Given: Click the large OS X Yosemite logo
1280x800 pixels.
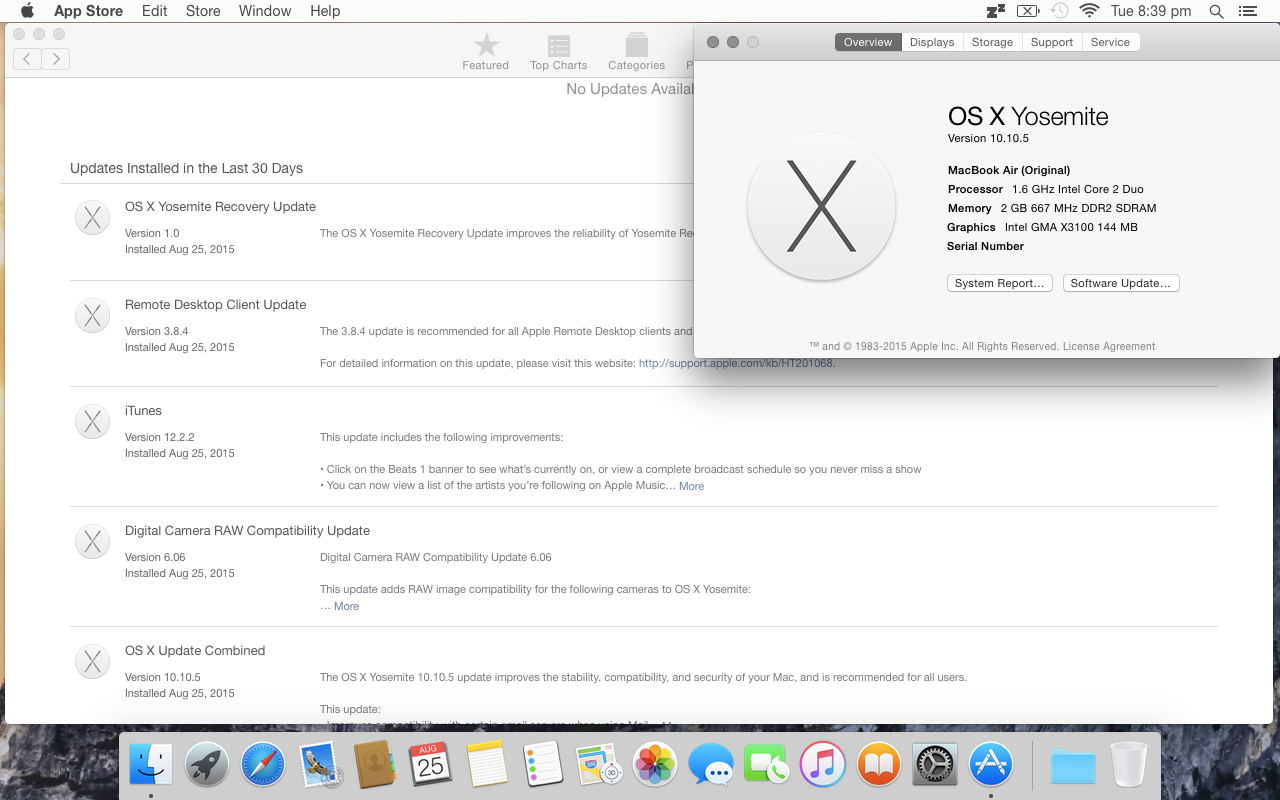Looking at the screenshot, I should pyautogui.click(x=821, y=206).
